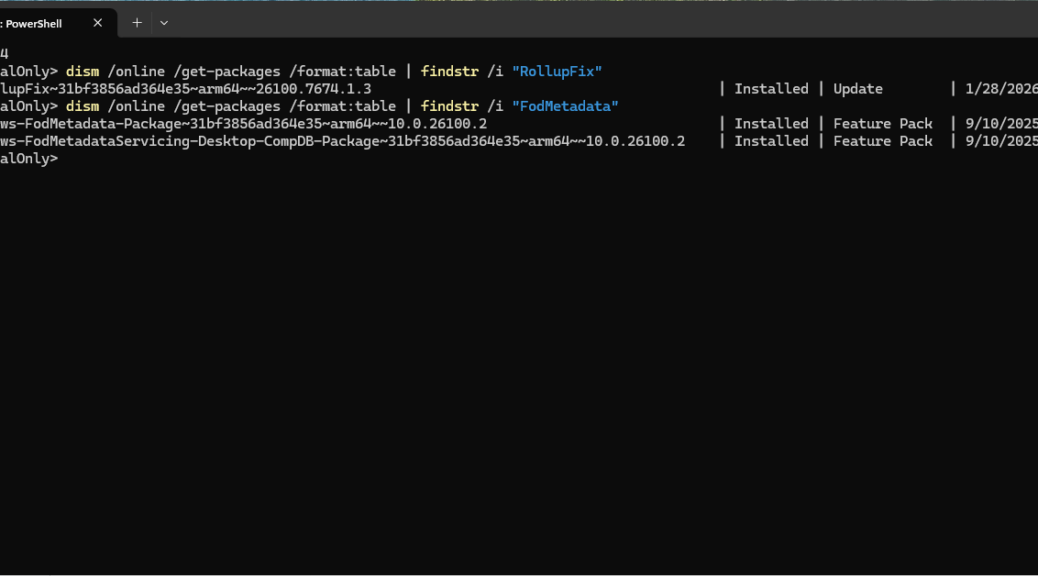Click the "RollupFix" search string in first command
1038x576 pixels.
[x=558, y=71]
